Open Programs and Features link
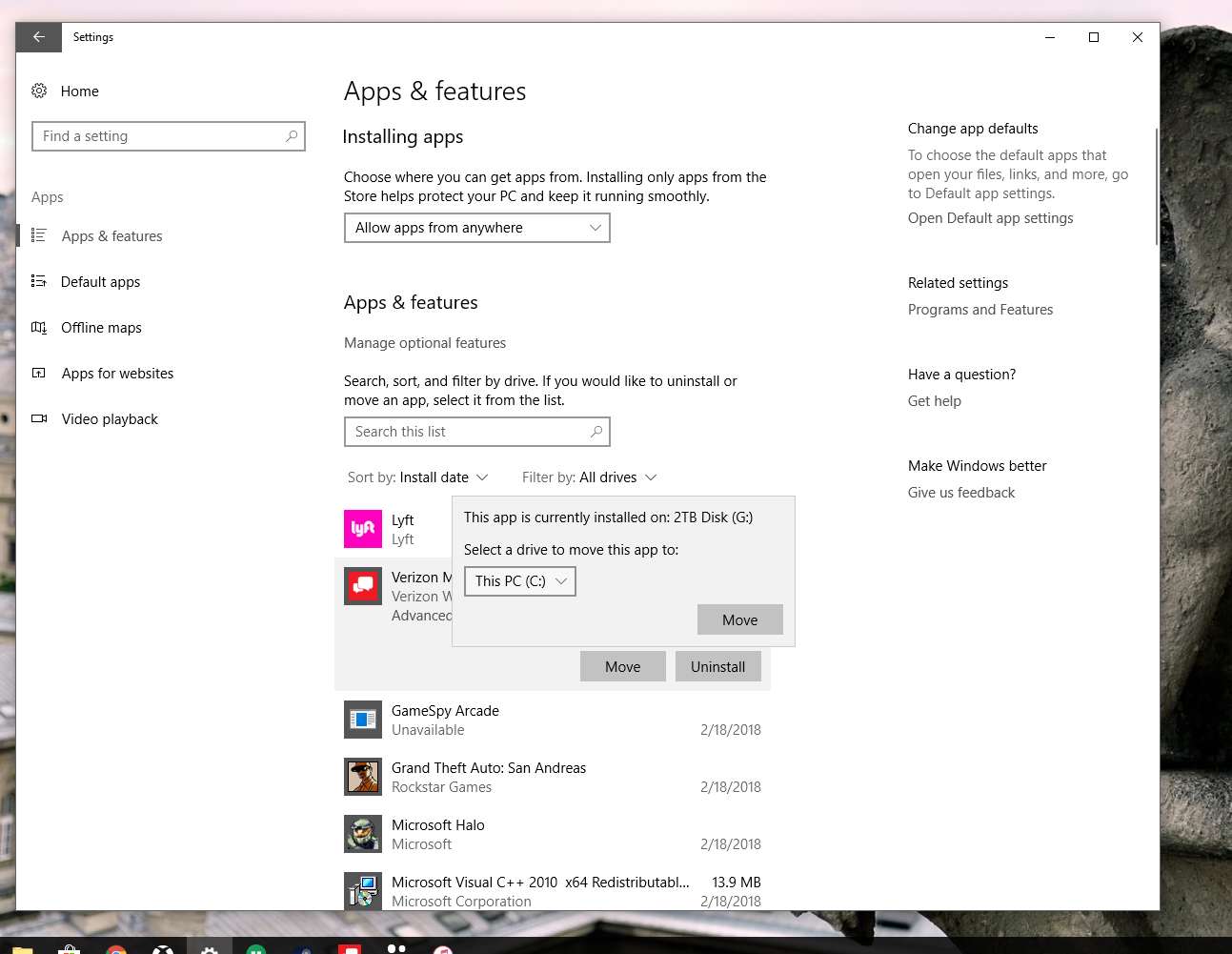1232x954 pixels. point(980,310)
